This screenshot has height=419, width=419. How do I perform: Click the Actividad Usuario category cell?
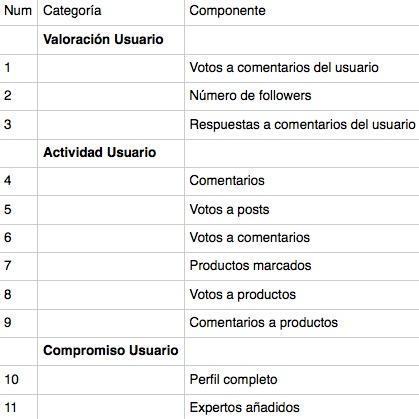[x=111, y=153]
